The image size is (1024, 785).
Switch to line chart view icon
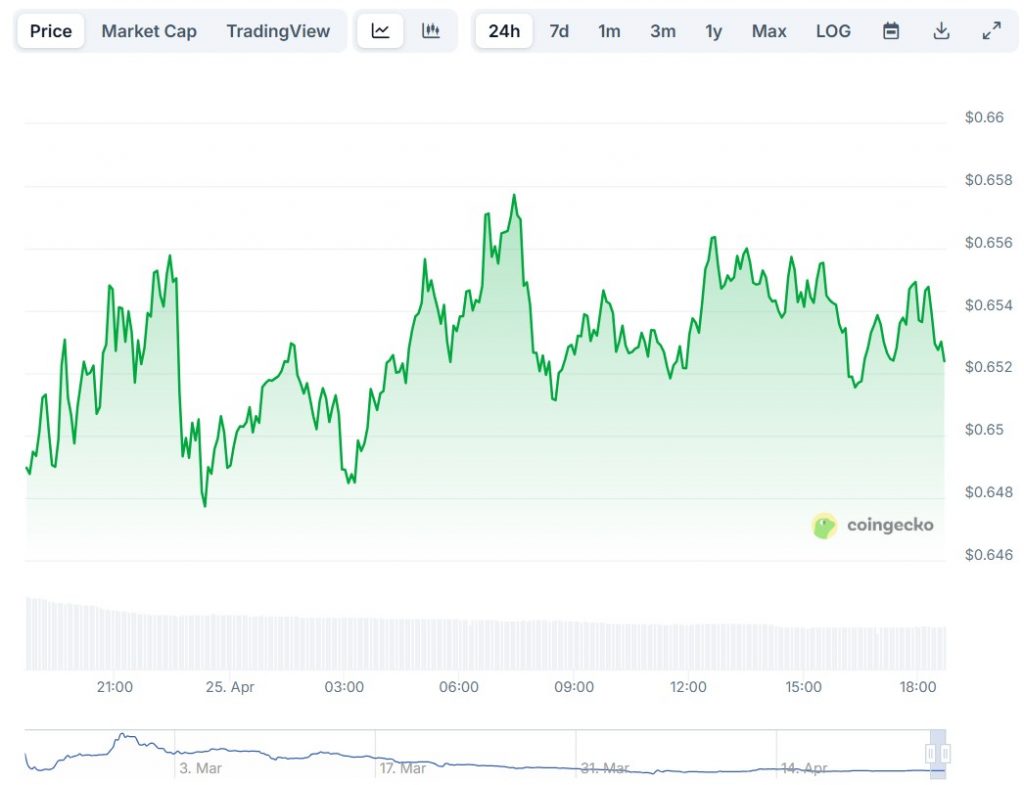coord(380,31)
